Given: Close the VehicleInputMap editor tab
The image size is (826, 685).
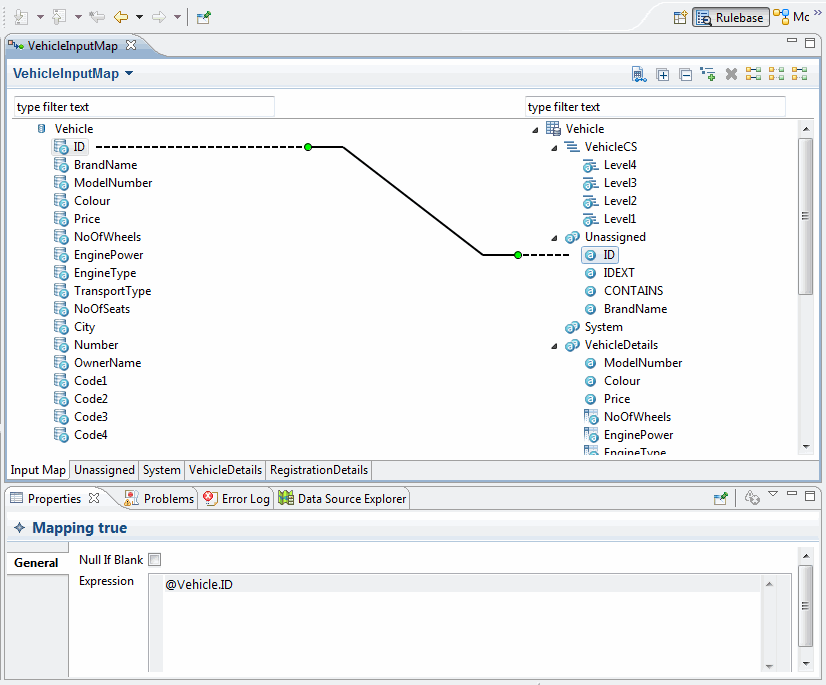Looking at the screenshot, I should [x=131, y=45].
